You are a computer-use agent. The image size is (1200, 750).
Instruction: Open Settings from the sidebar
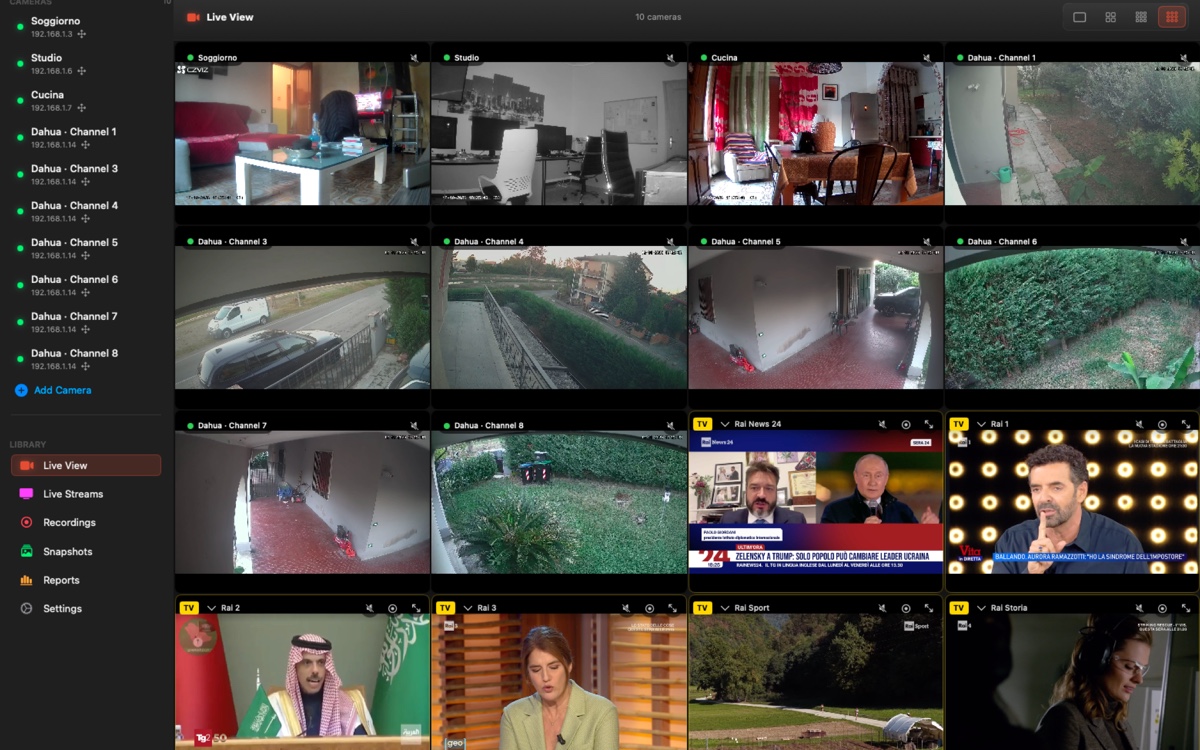[86, 609]
